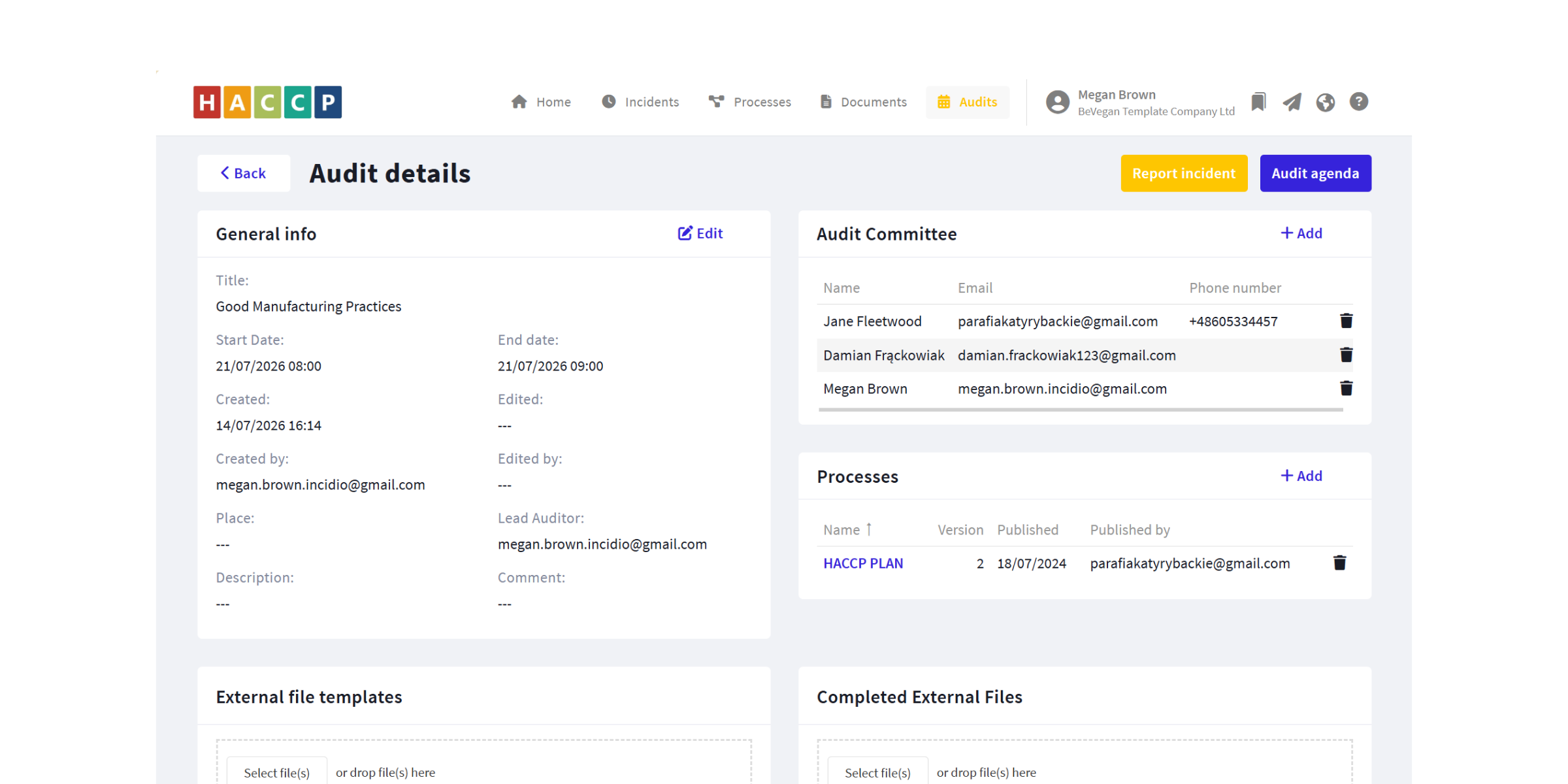Click Jane Fleetwood's email address

[x=1058, y=321]
